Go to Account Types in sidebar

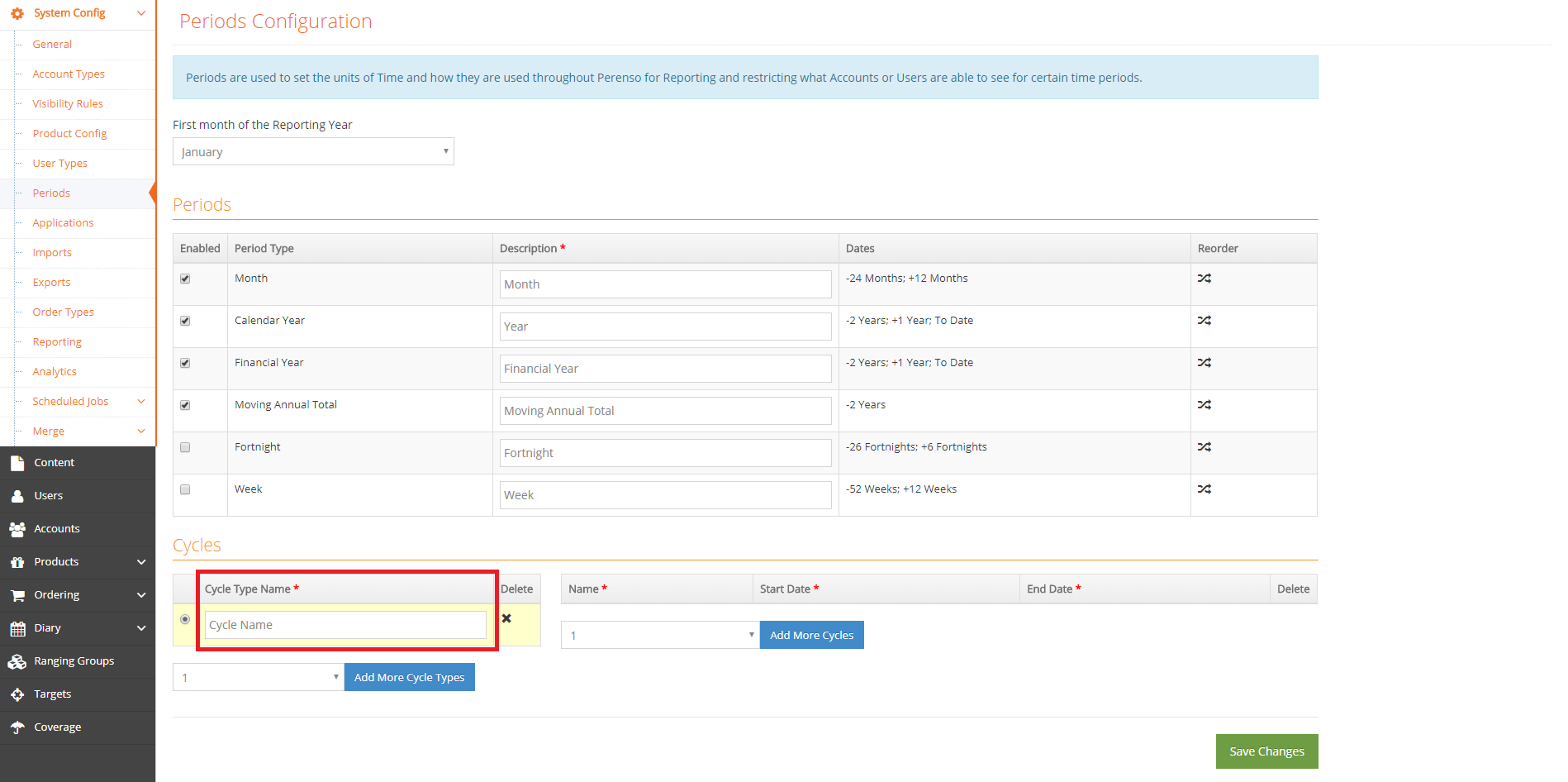pos(69,74)
